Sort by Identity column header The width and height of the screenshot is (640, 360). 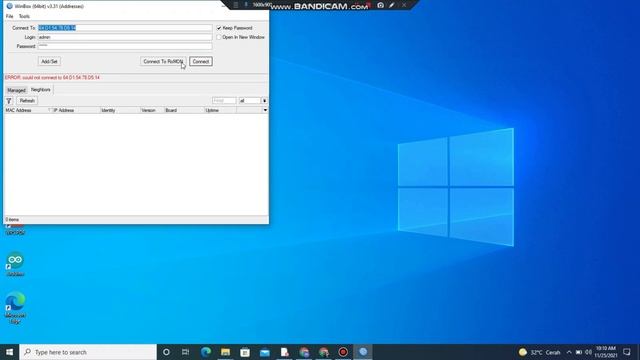click(x=120, y=110)
